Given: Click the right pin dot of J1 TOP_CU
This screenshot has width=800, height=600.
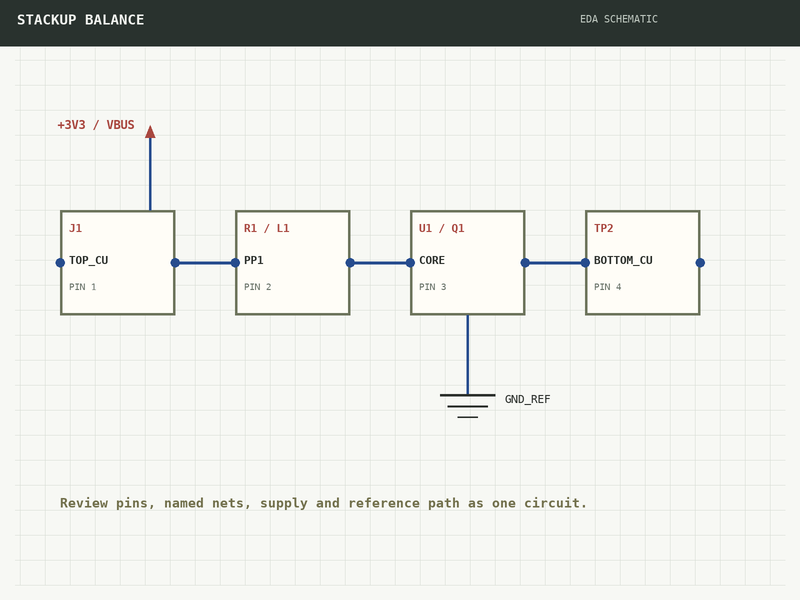Looking at the screenshot, I should (175, 263).
